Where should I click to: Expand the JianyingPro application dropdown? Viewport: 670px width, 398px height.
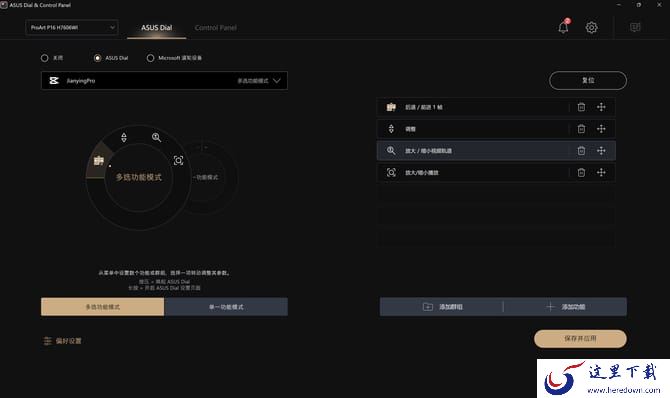[164, 80]
